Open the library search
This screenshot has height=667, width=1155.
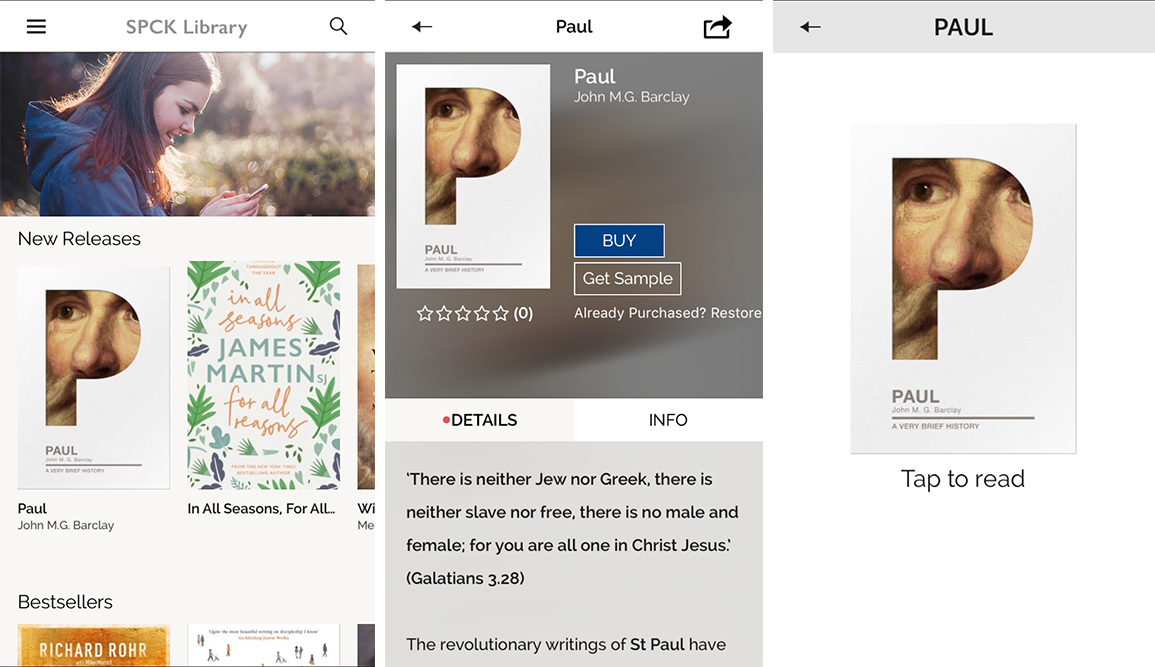338,26
